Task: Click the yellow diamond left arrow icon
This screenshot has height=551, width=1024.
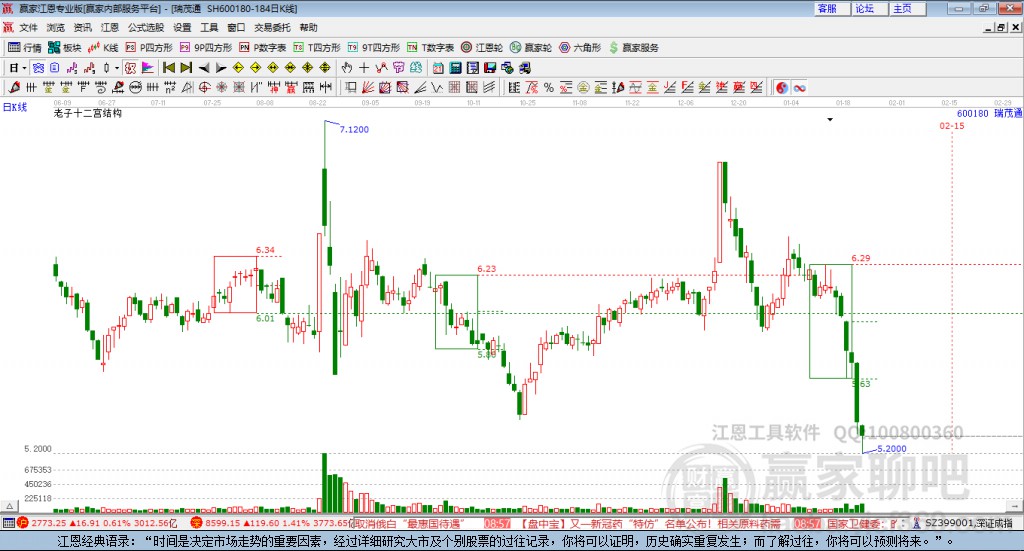Action: [238, 68]
